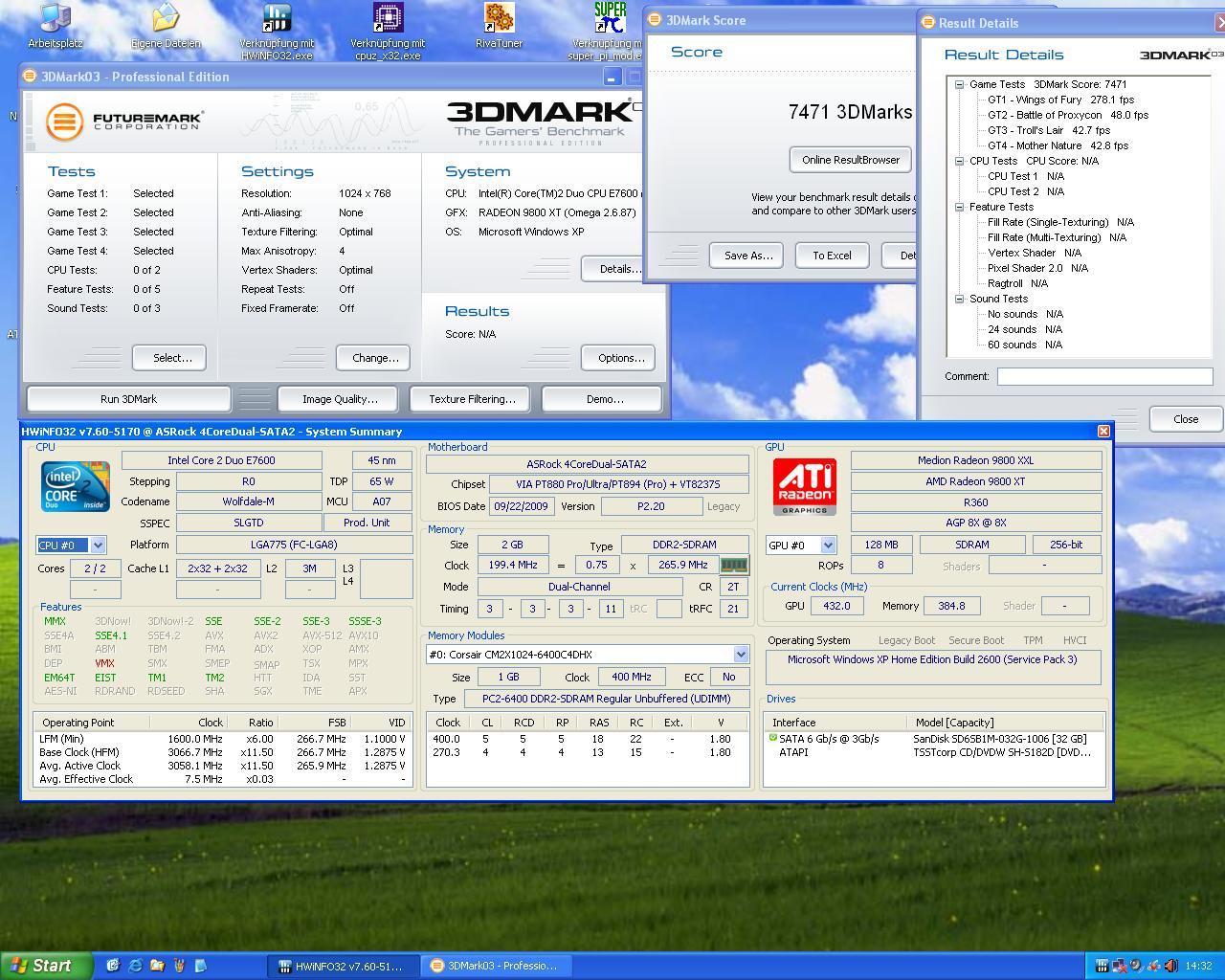The width and height of the screenshot is (1225, 980).
Task: Select GT2 - Battle of Proxycon result
Action: coord(1068,115)
